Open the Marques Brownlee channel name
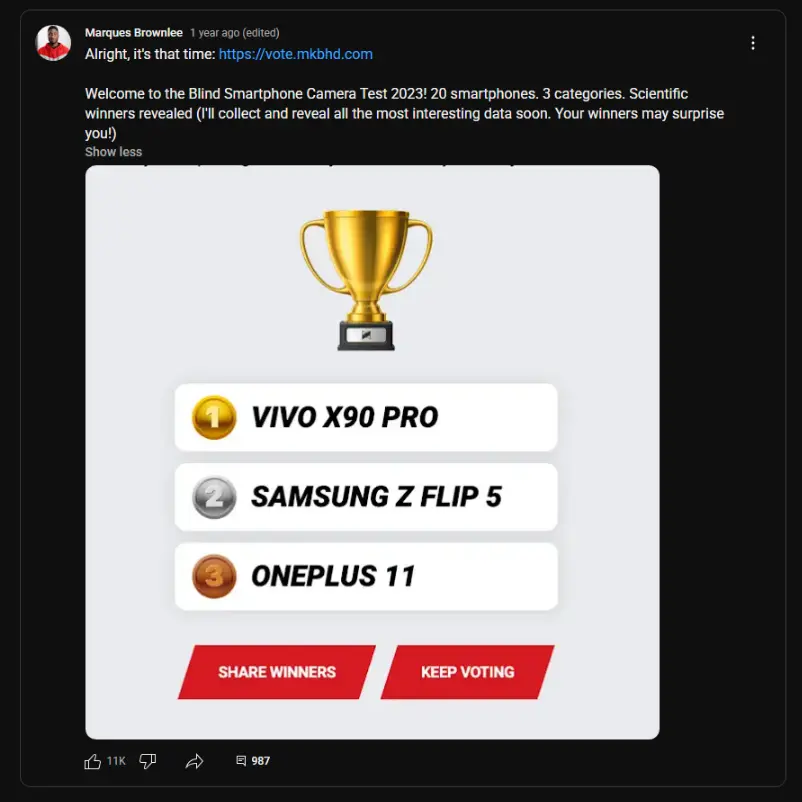The width and height of the screenshot is (802, 802). [x=133, y=33]
